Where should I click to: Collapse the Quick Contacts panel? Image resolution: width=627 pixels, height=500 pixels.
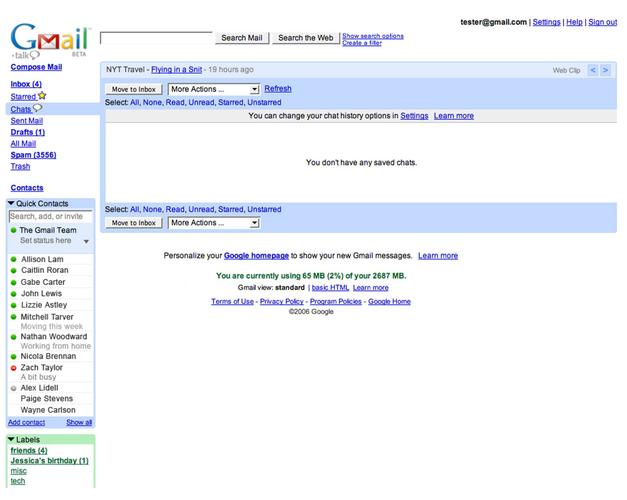12,204
